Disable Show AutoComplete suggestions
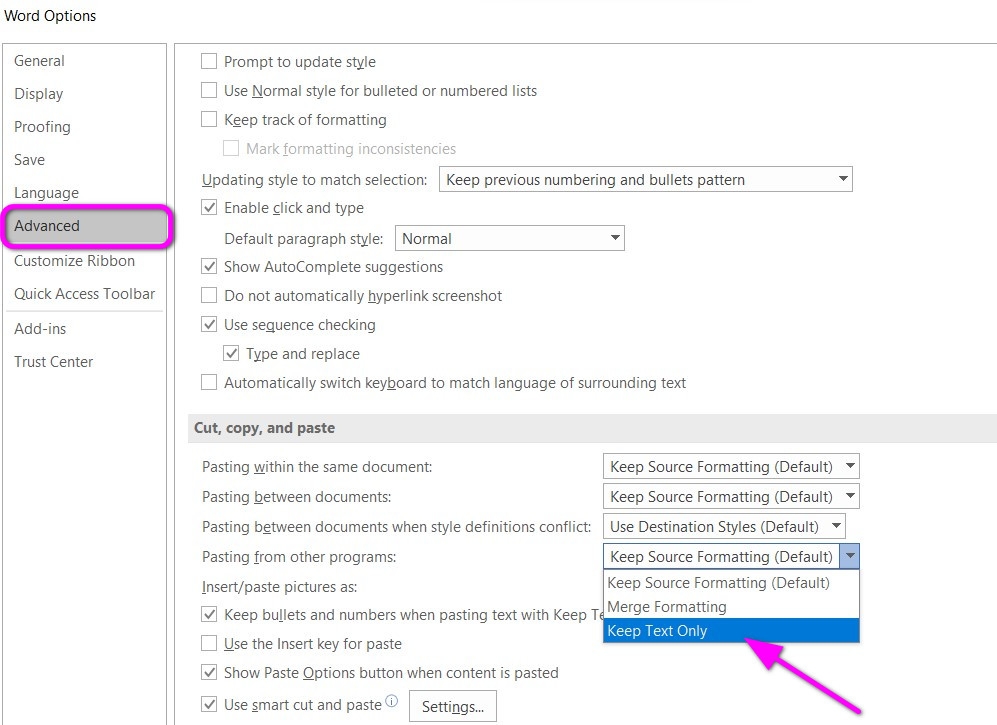The height and width of the screenshot is (725, 997). tap(209, 267)
